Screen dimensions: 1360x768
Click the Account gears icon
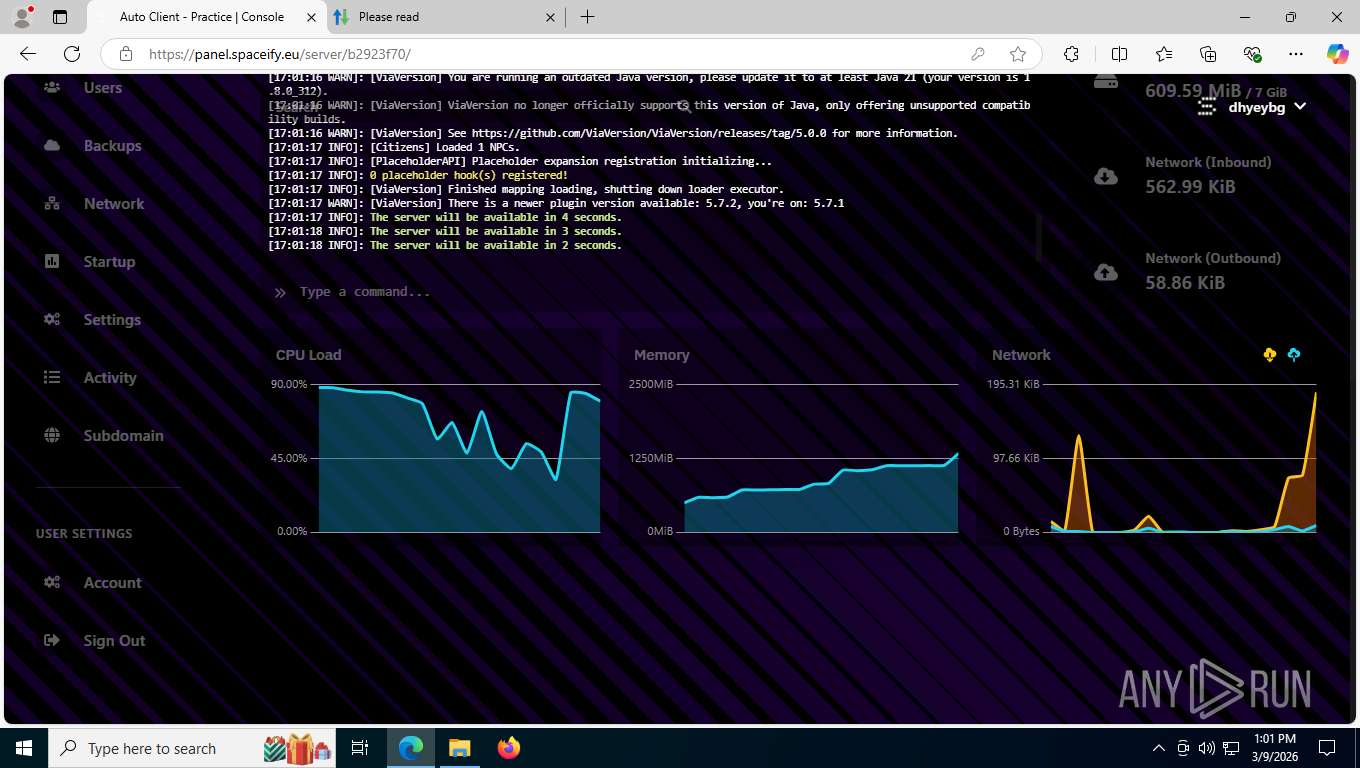52,583
